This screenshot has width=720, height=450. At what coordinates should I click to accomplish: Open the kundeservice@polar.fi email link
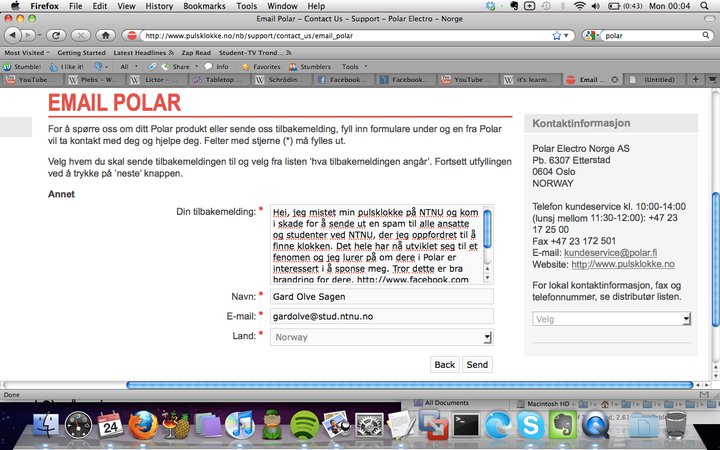tap(610, 253)
